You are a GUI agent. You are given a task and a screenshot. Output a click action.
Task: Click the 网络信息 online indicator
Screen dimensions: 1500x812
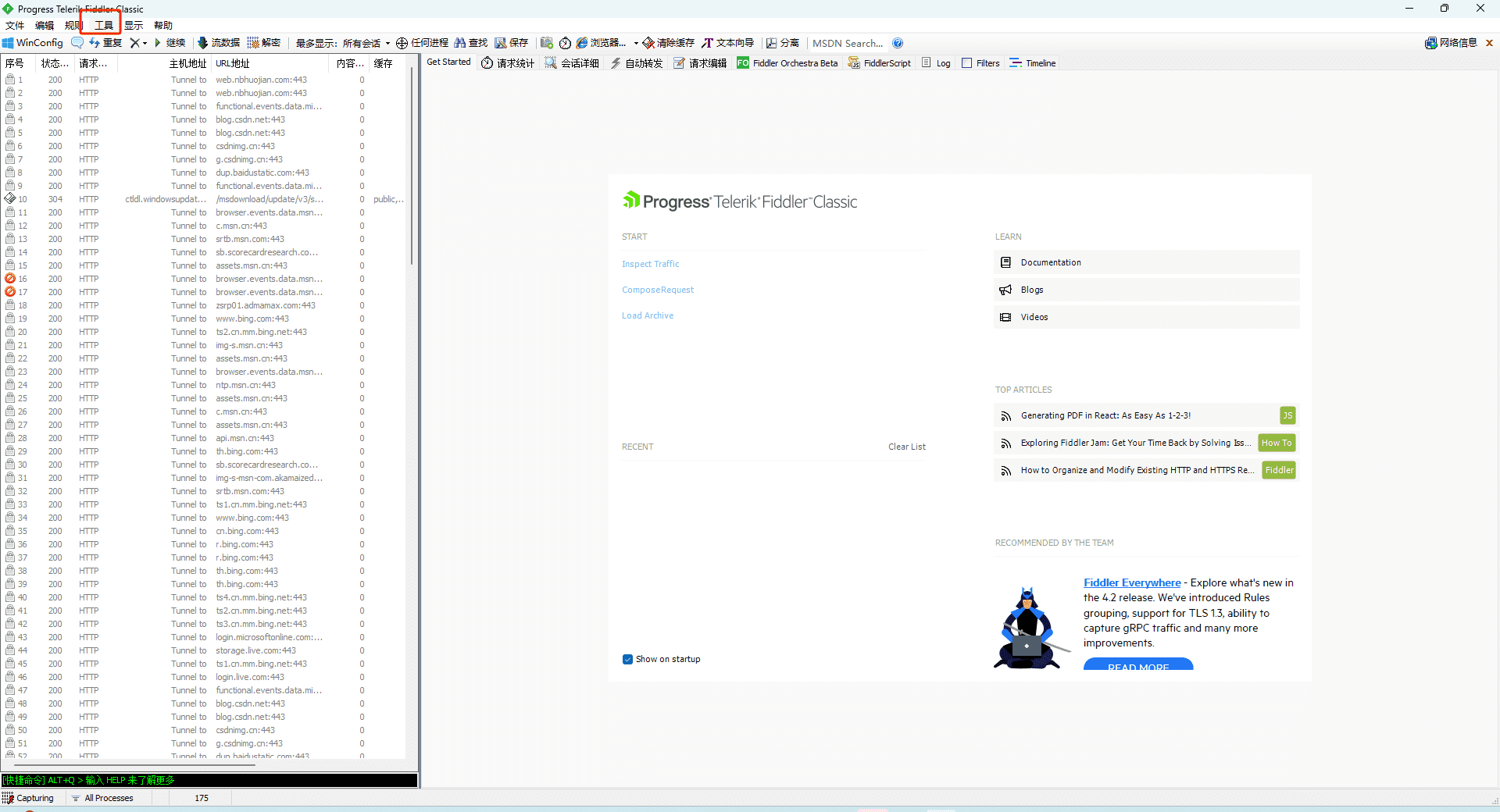click(1451, 43)
